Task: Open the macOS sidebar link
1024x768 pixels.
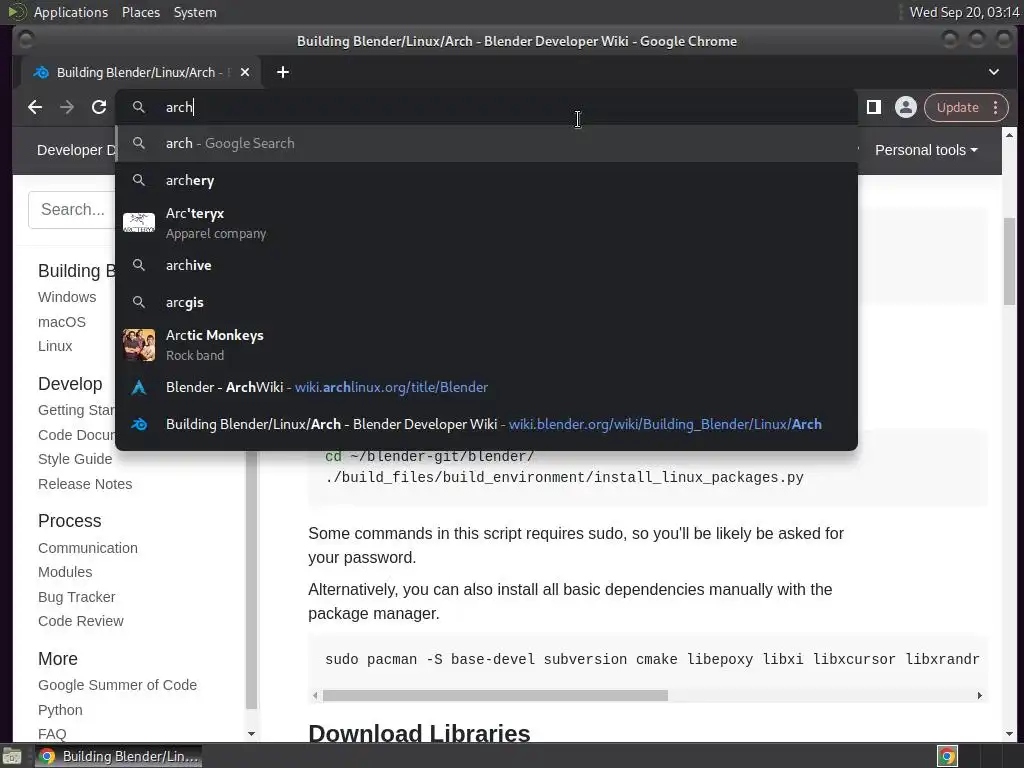Action: pyautogui.click(x=61, y=322)
